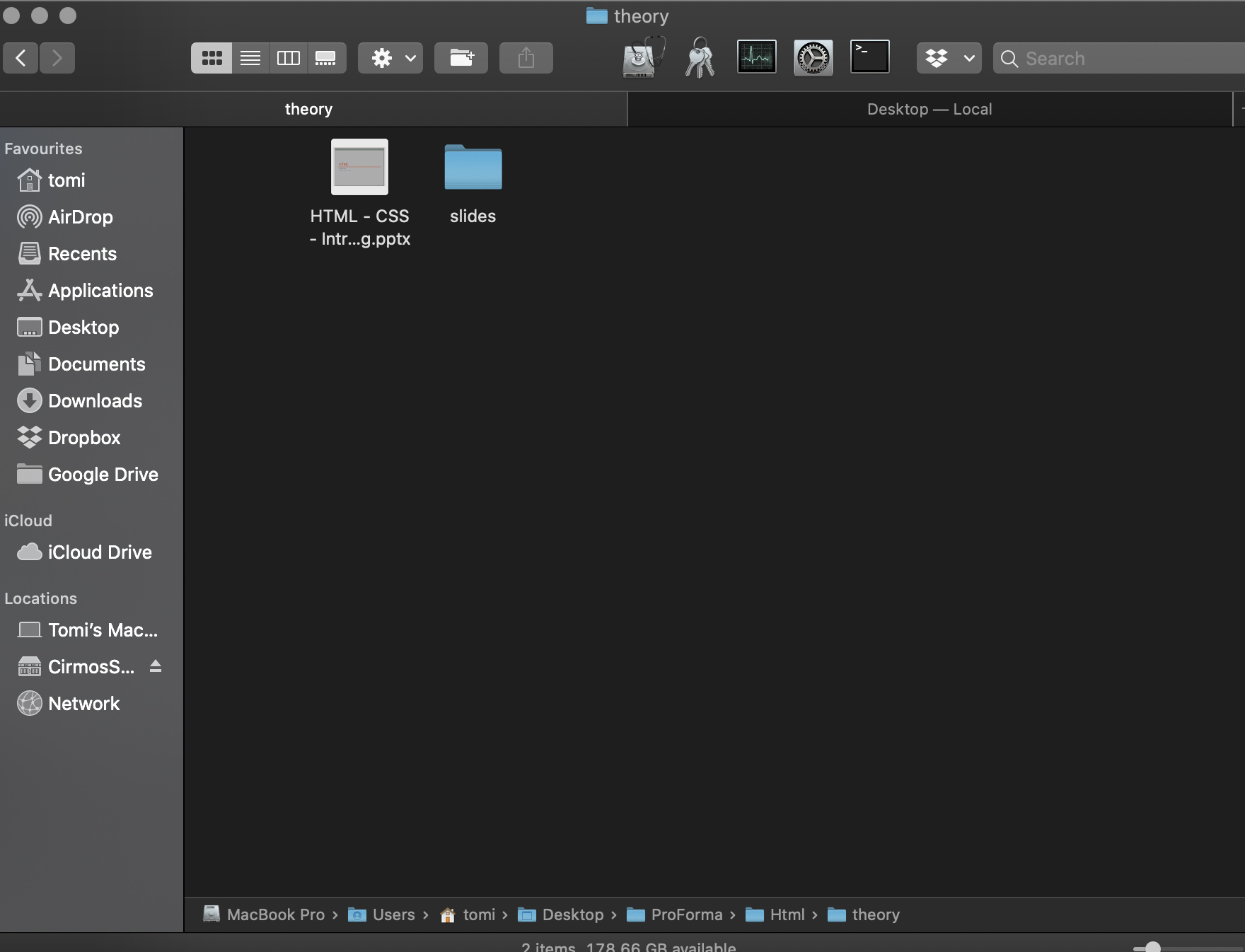Open Disk Utility from the toolbar
The height and width of the screenshot is (952, 1245).
pos(643,57)
